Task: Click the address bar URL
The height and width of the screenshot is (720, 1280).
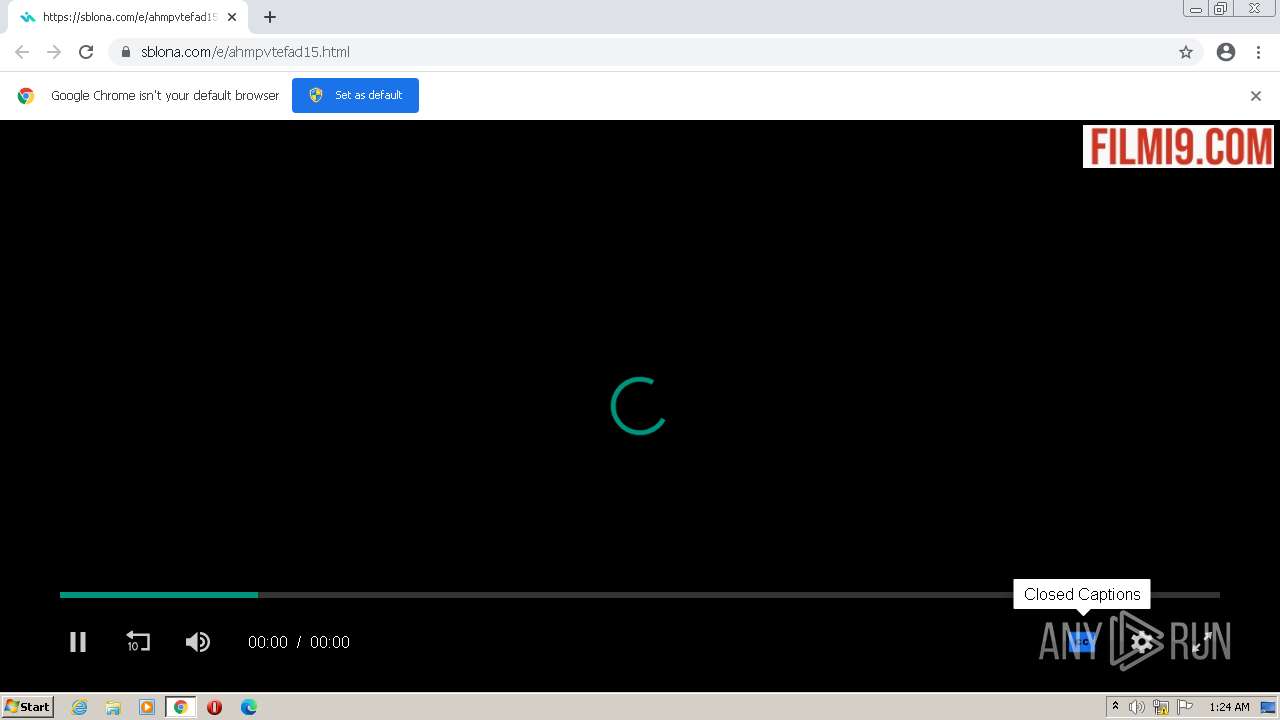Action: [245, 52]
